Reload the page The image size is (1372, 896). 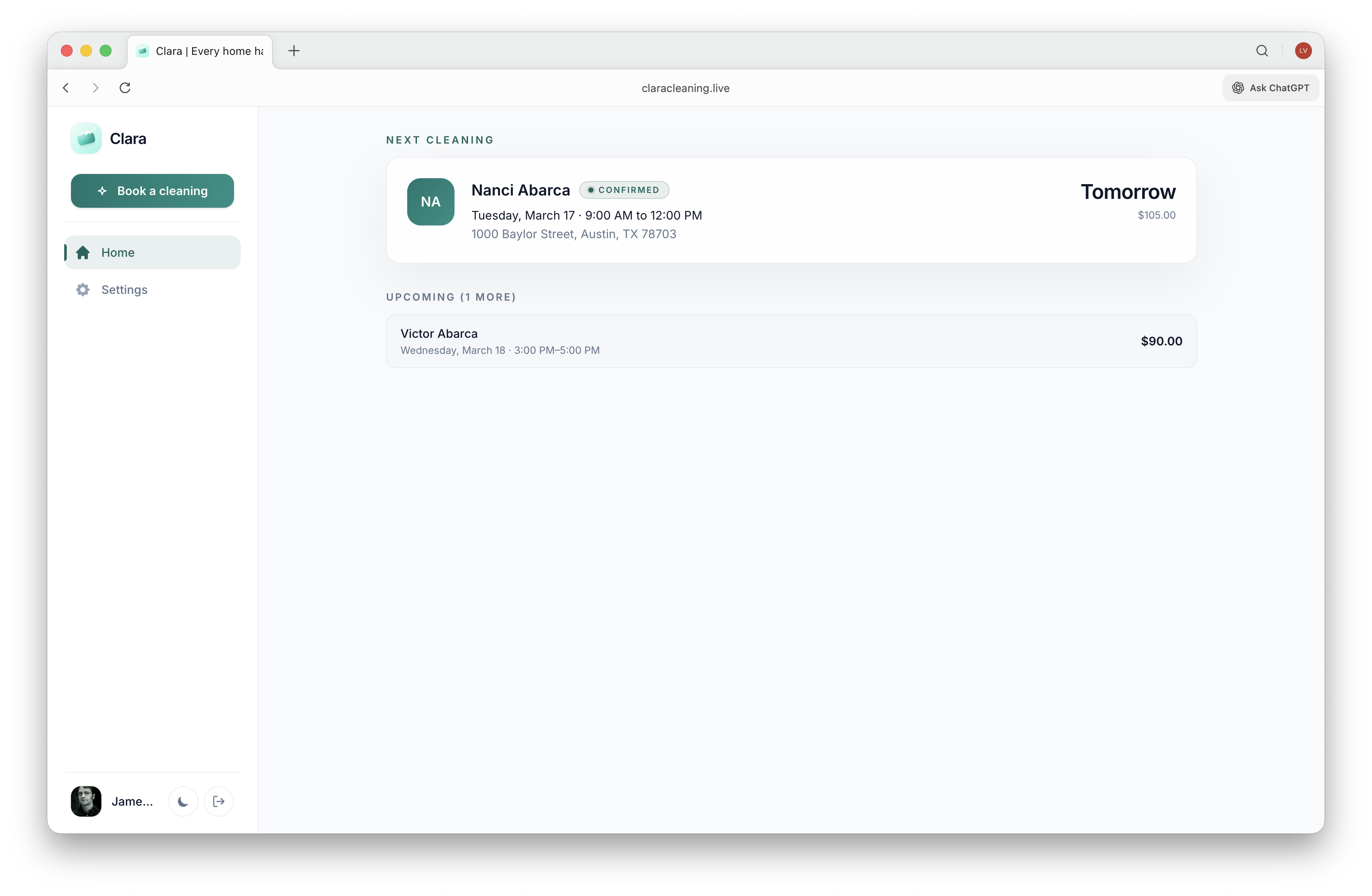125,87
